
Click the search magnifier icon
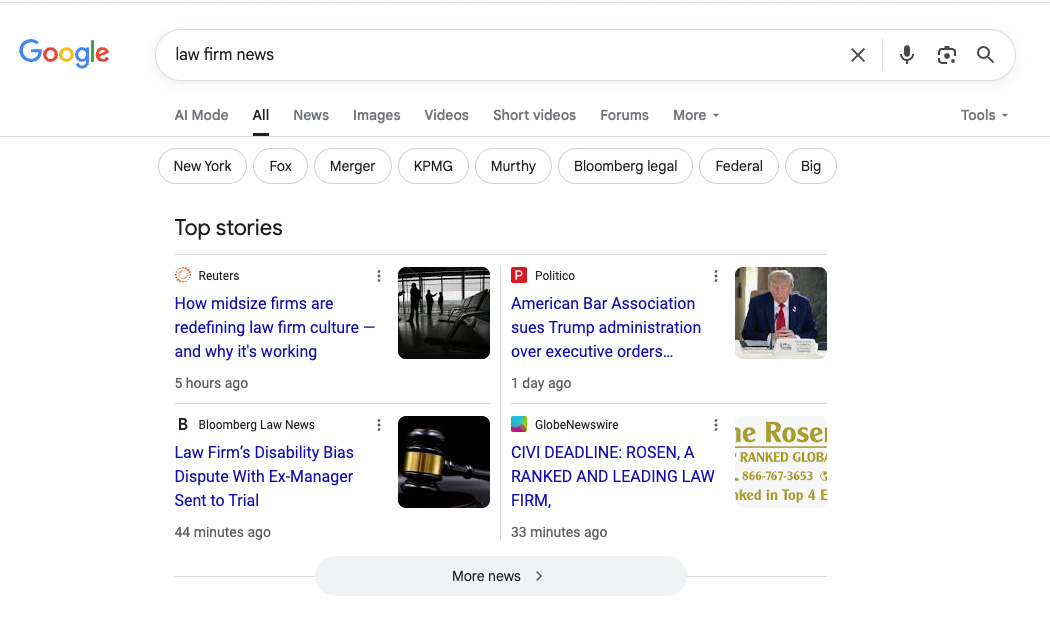[985, 55]
